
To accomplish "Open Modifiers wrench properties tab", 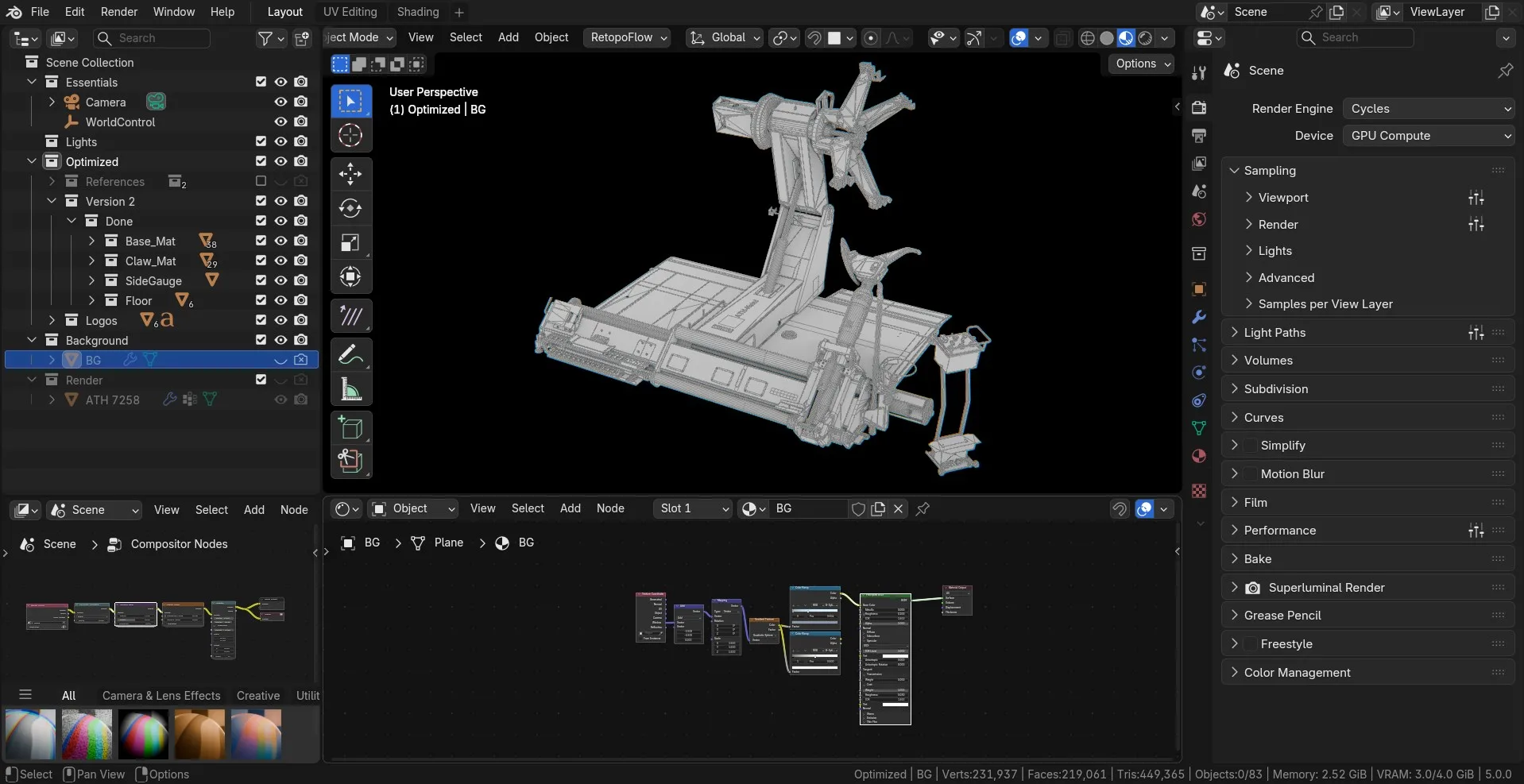I will [1199, 317].
